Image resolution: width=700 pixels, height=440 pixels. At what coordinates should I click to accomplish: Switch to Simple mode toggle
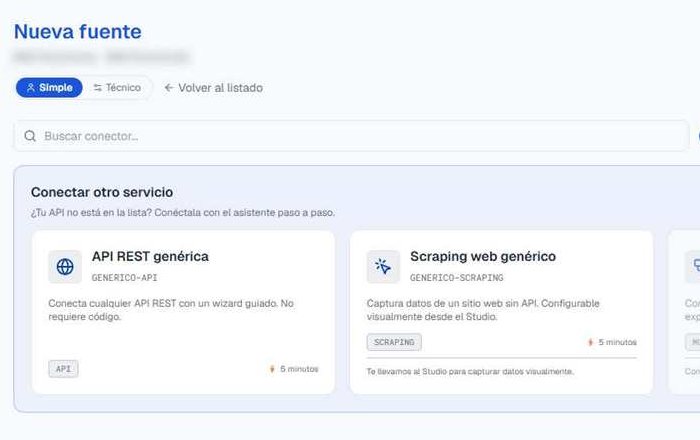click(x=49, y=87)
